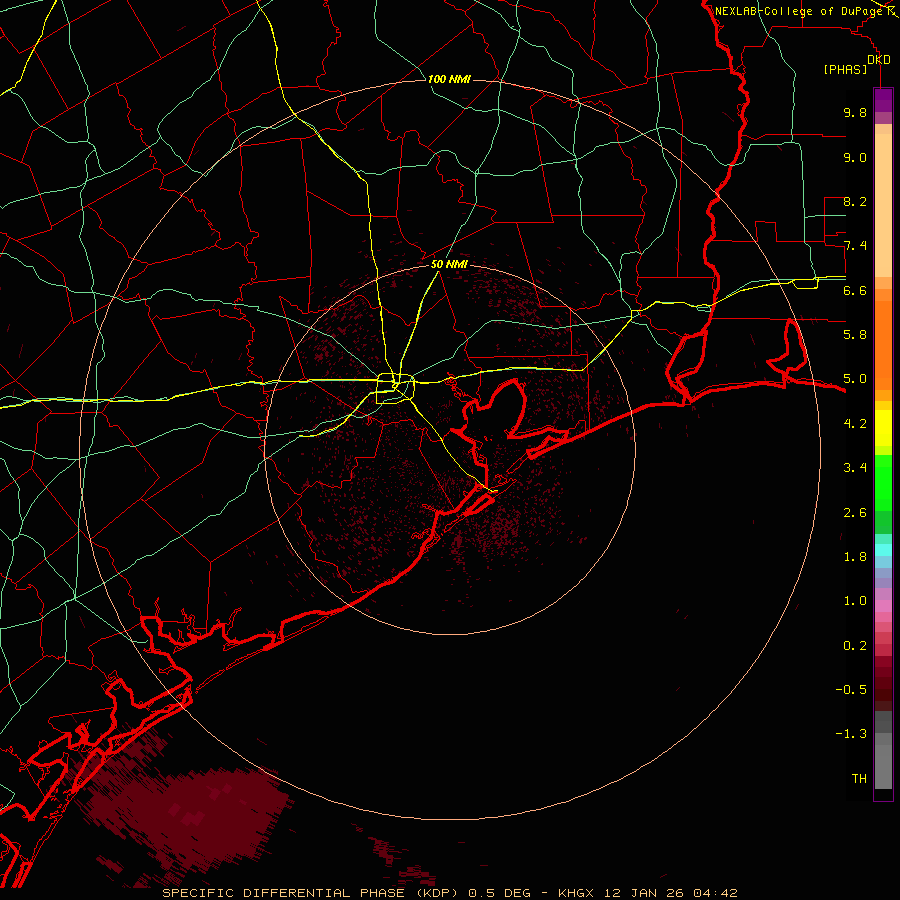Click the 7.4 legend value
The image size is (900, 900).
[855, 246]
